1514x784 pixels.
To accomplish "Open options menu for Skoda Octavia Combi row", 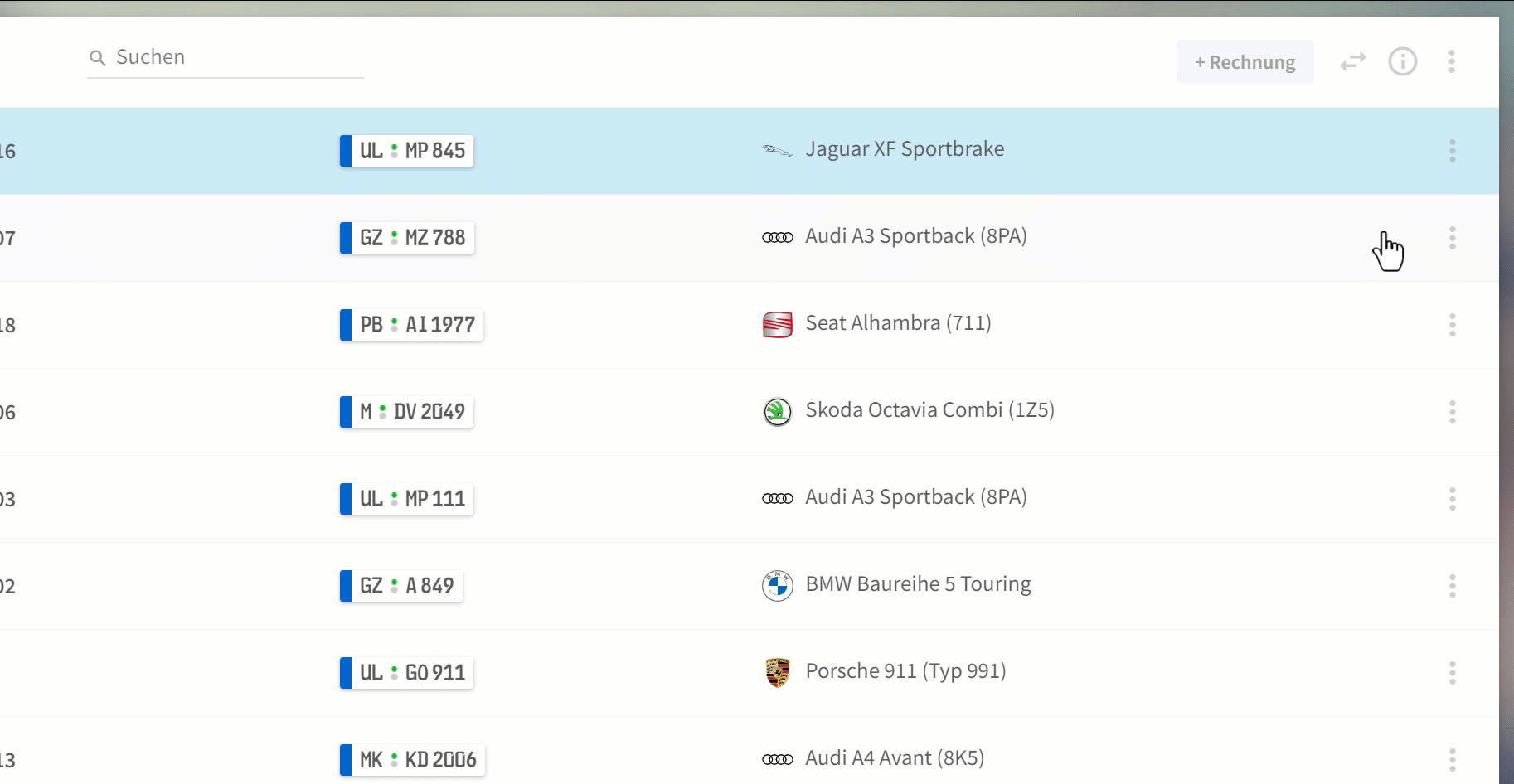I will coord(1453,412).
